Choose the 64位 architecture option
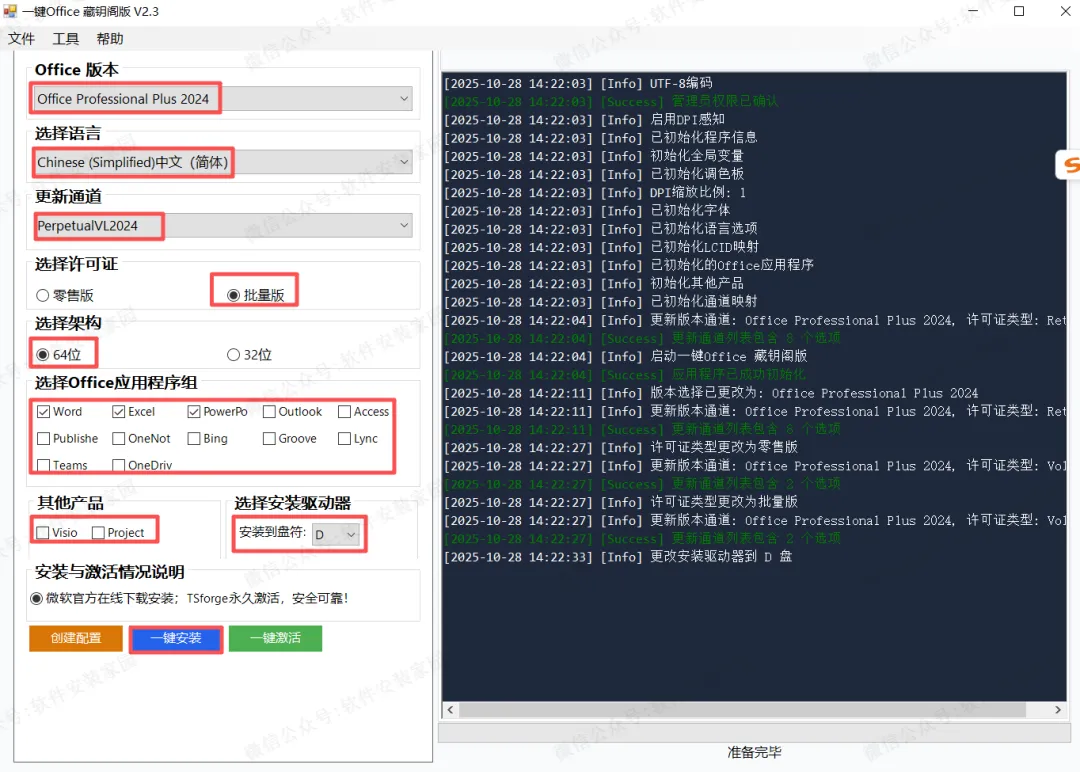The image size is (1080, 772). pyautogui.click(x=59, y=355)
